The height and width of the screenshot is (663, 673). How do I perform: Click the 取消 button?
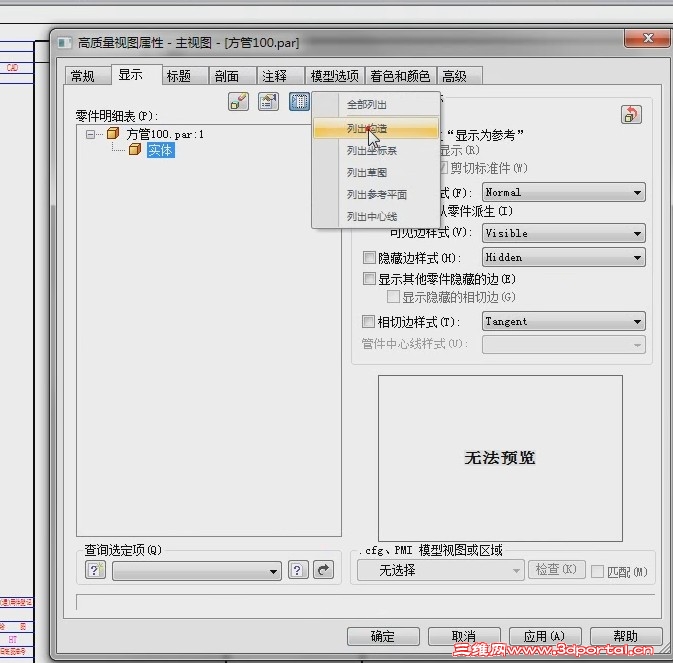click(464, 636)
